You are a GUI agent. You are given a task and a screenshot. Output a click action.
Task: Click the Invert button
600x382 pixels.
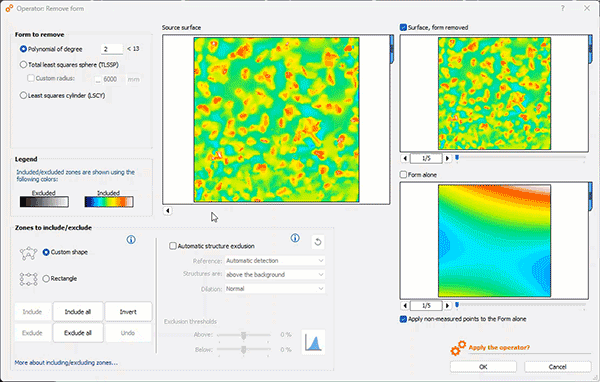pos(128,312)
